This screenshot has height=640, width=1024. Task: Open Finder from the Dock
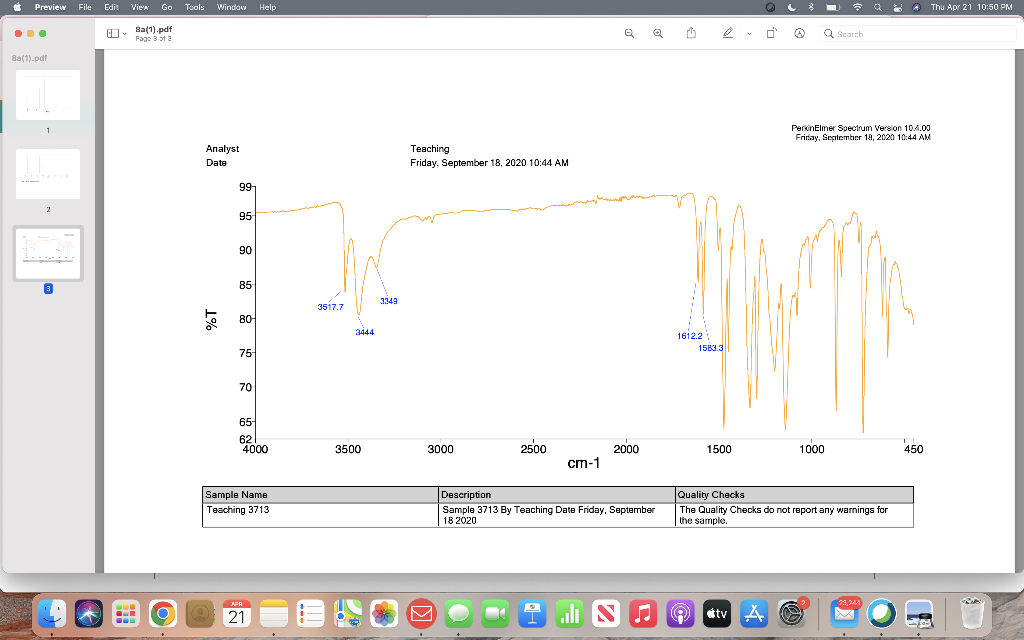click(51, 613)
